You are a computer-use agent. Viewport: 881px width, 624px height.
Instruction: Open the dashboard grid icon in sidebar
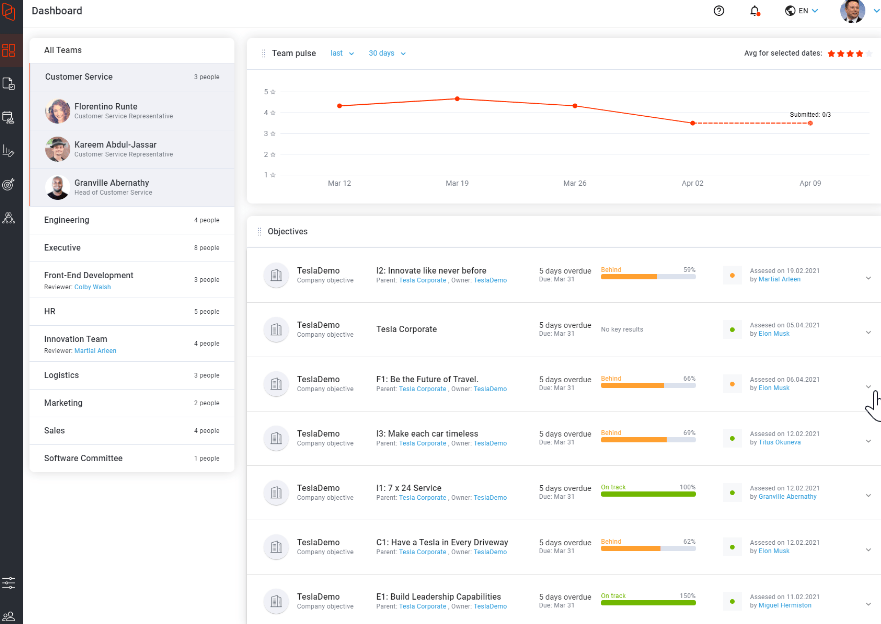click(8, 51)
